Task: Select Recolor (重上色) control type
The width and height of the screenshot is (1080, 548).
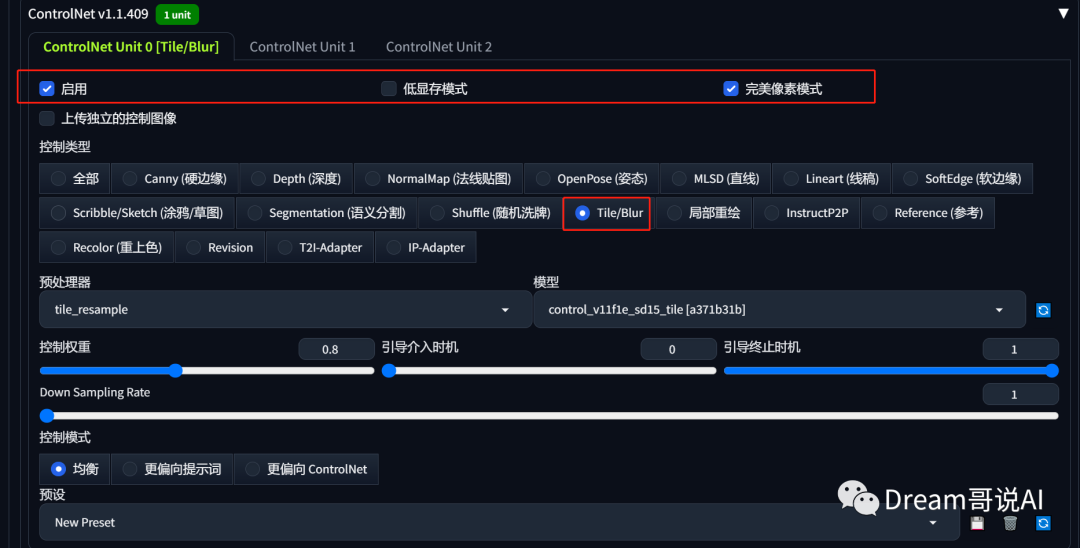Action: (107, 247)
